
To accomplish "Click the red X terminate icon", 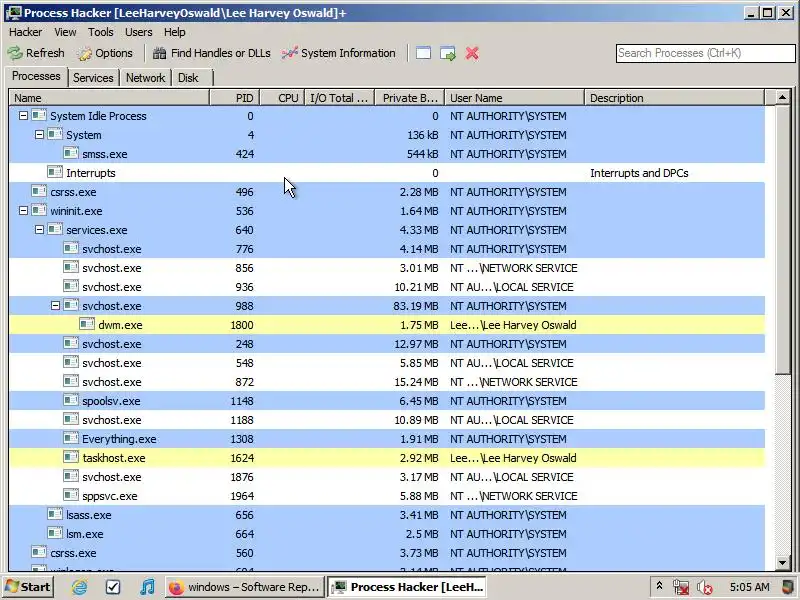I will 472,53.
